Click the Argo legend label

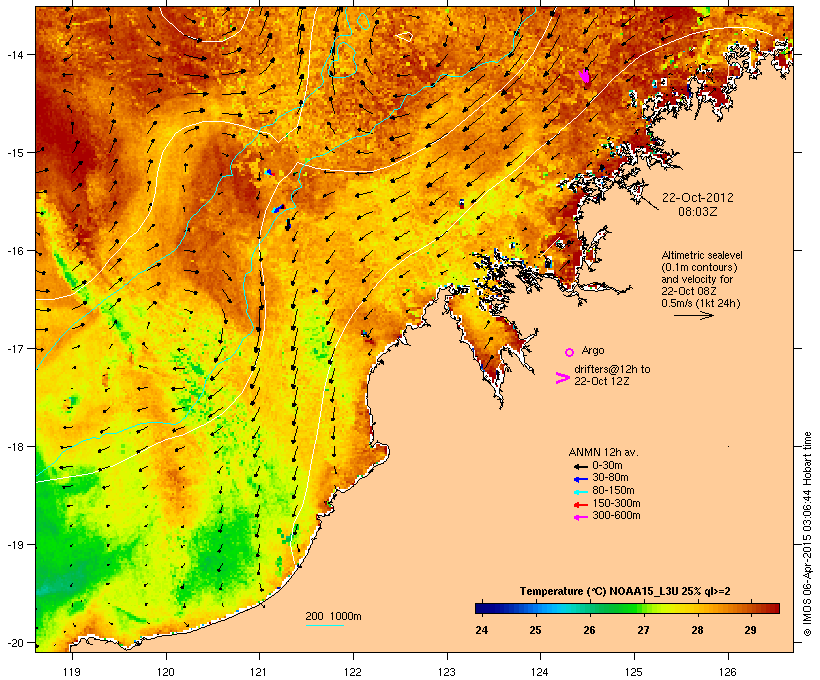(593, 350)
